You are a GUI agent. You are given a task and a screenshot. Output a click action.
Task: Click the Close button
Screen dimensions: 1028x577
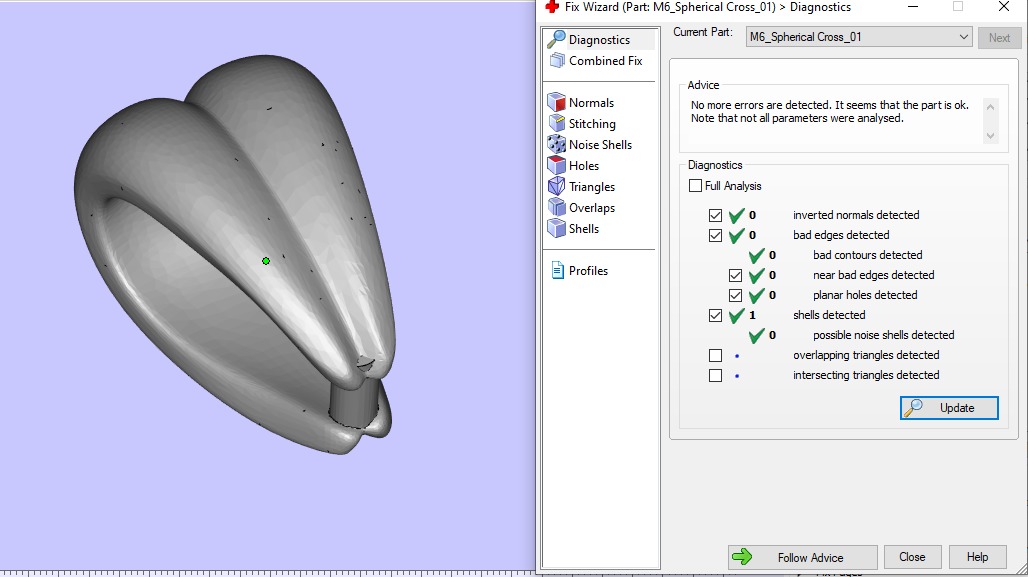click(912, 557)
